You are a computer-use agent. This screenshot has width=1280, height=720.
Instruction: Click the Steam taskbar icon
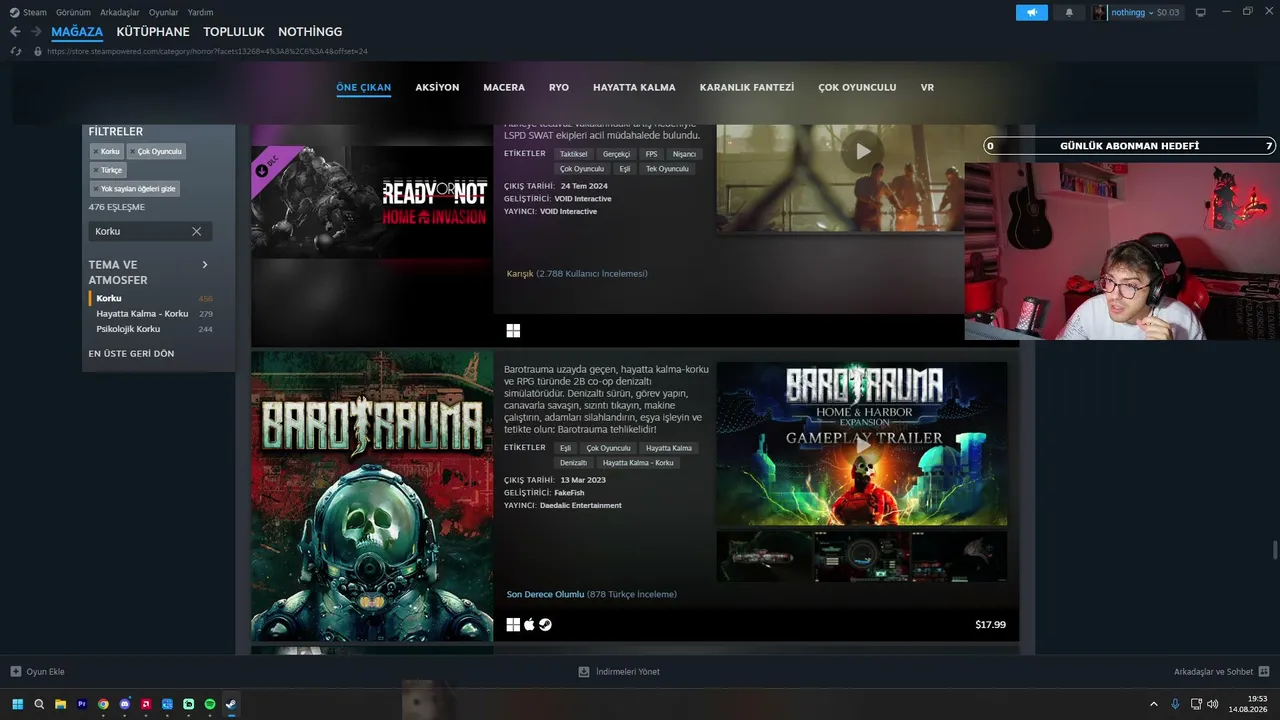pos(231,704)
